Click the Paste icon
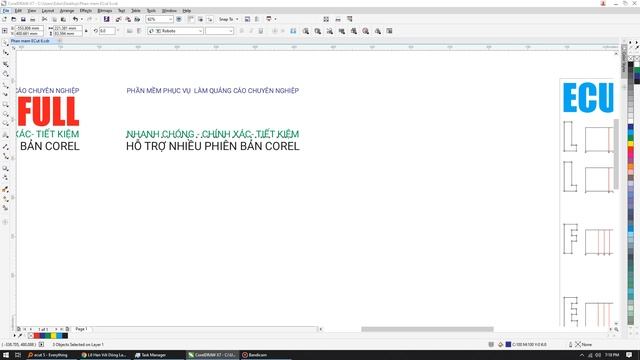 click(63, 19)
